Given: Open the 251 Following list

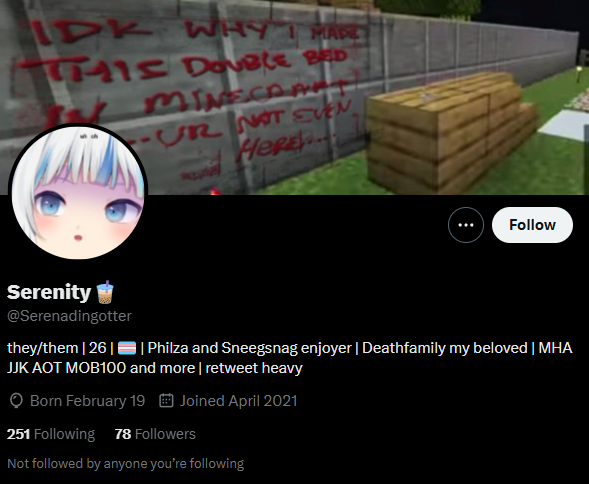Looking at the screenshot, I should click(x=51, y=434).
